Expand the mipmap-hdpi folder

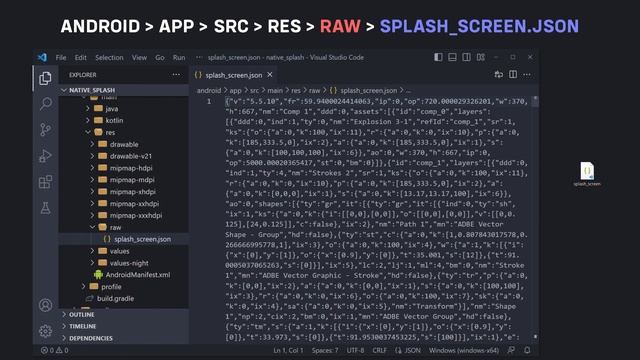(124, 168)
